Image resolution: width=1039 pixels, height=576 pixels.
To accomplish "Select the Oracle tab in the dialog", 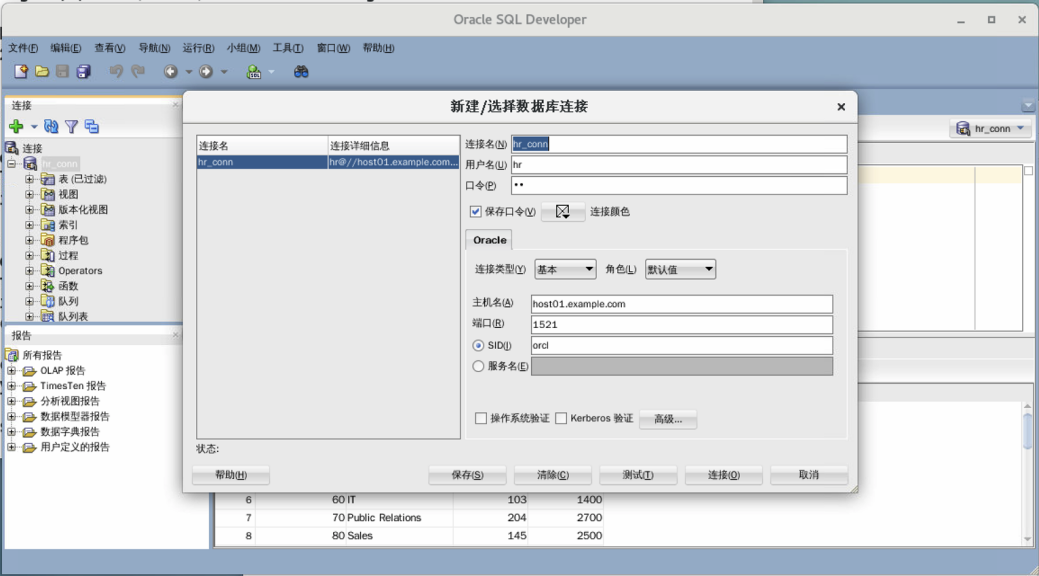I will pos(490,240).
